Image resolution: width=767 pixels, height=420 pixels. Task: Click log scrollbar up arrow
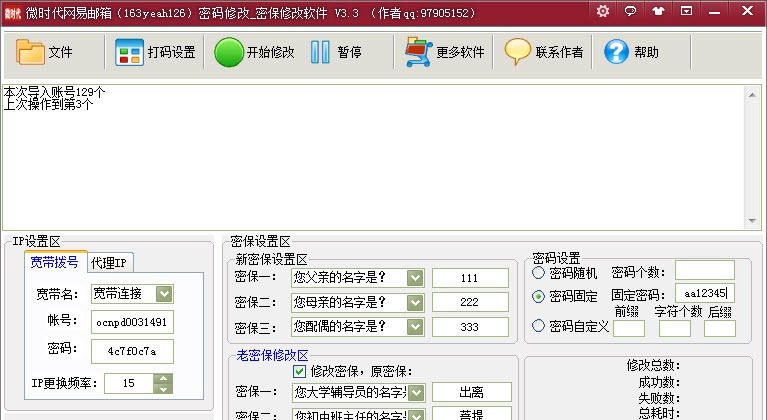(752, 95)
